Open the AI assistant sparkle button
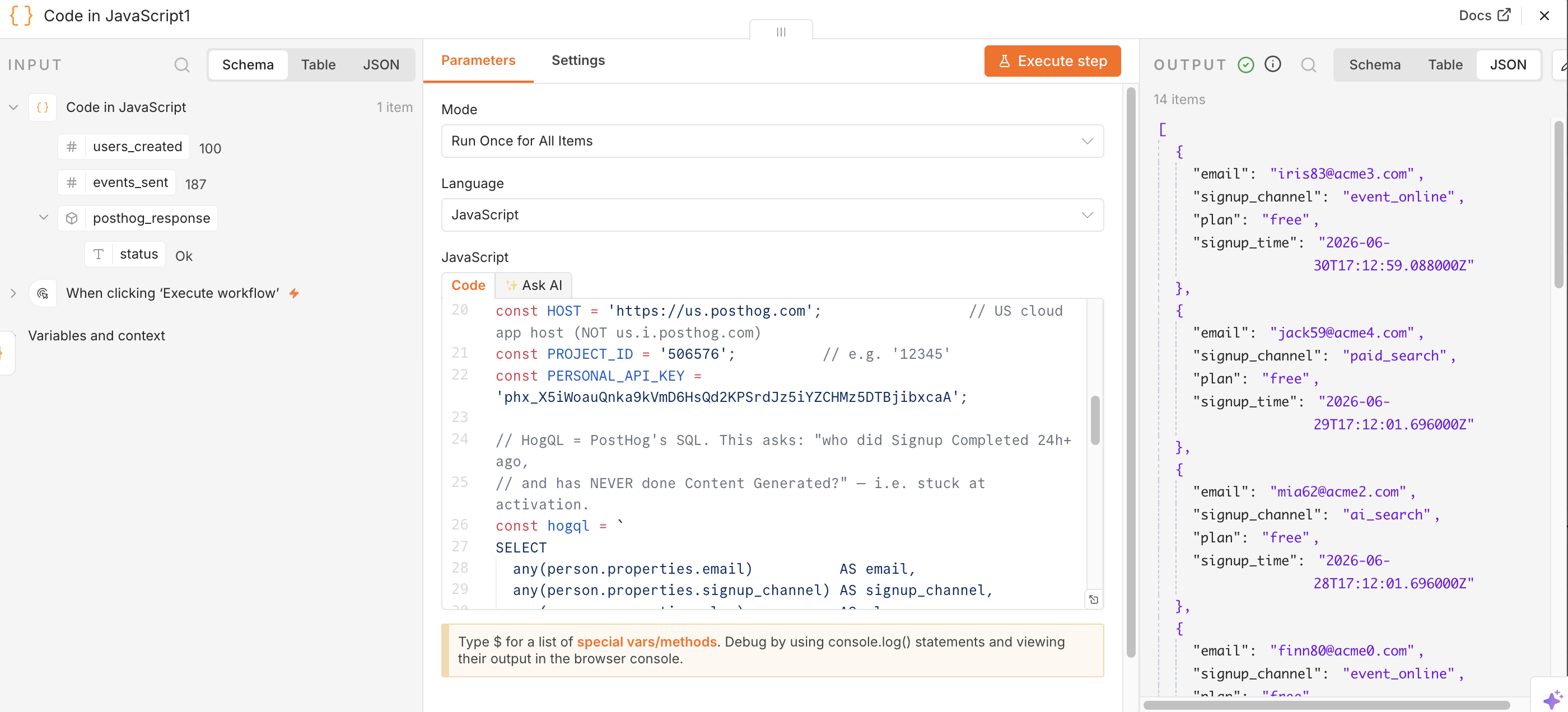The height and width of the screenshot is (712, 1568). pos(1552,698)
